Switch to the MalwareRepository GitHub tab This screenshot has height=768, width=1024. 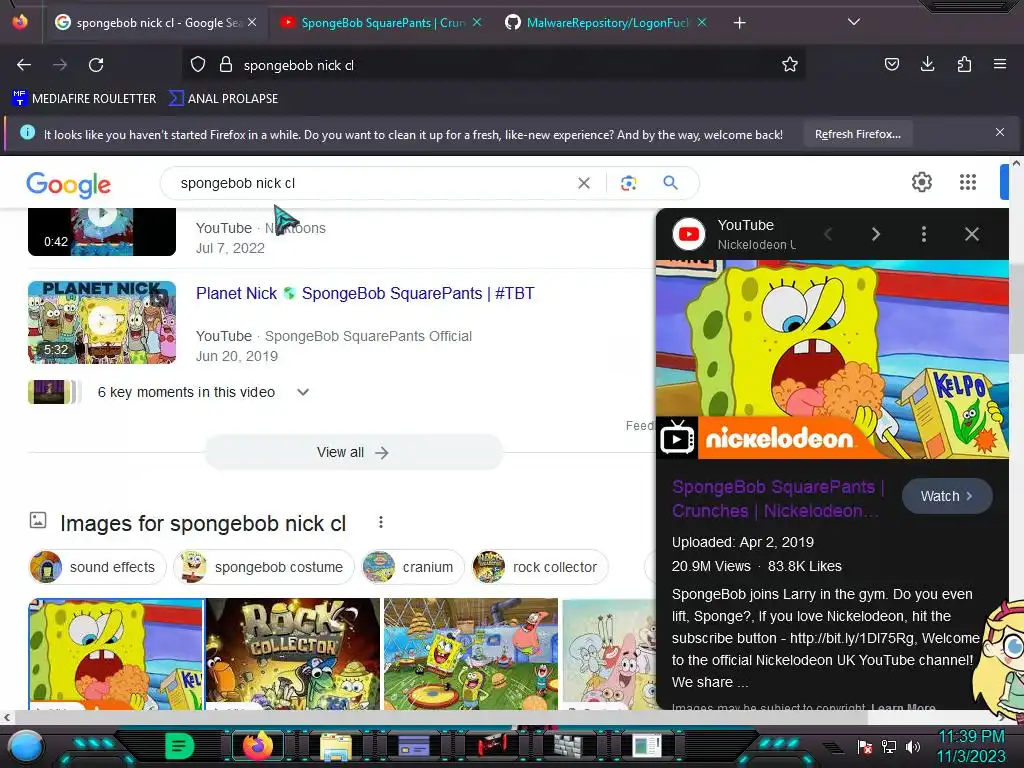(607, 23)
